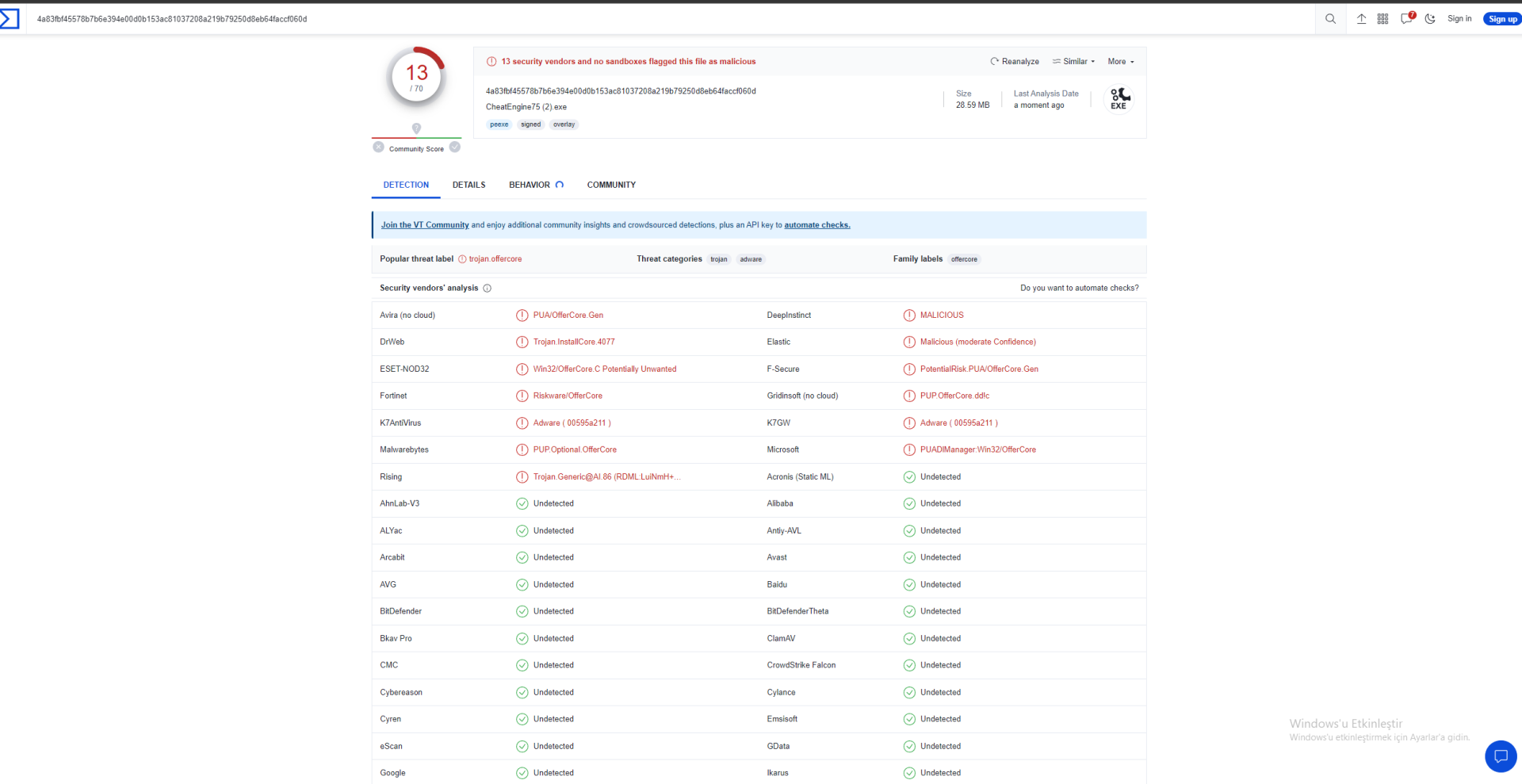Click the CheatEngine75 (2).exe file name

(526, 107)
